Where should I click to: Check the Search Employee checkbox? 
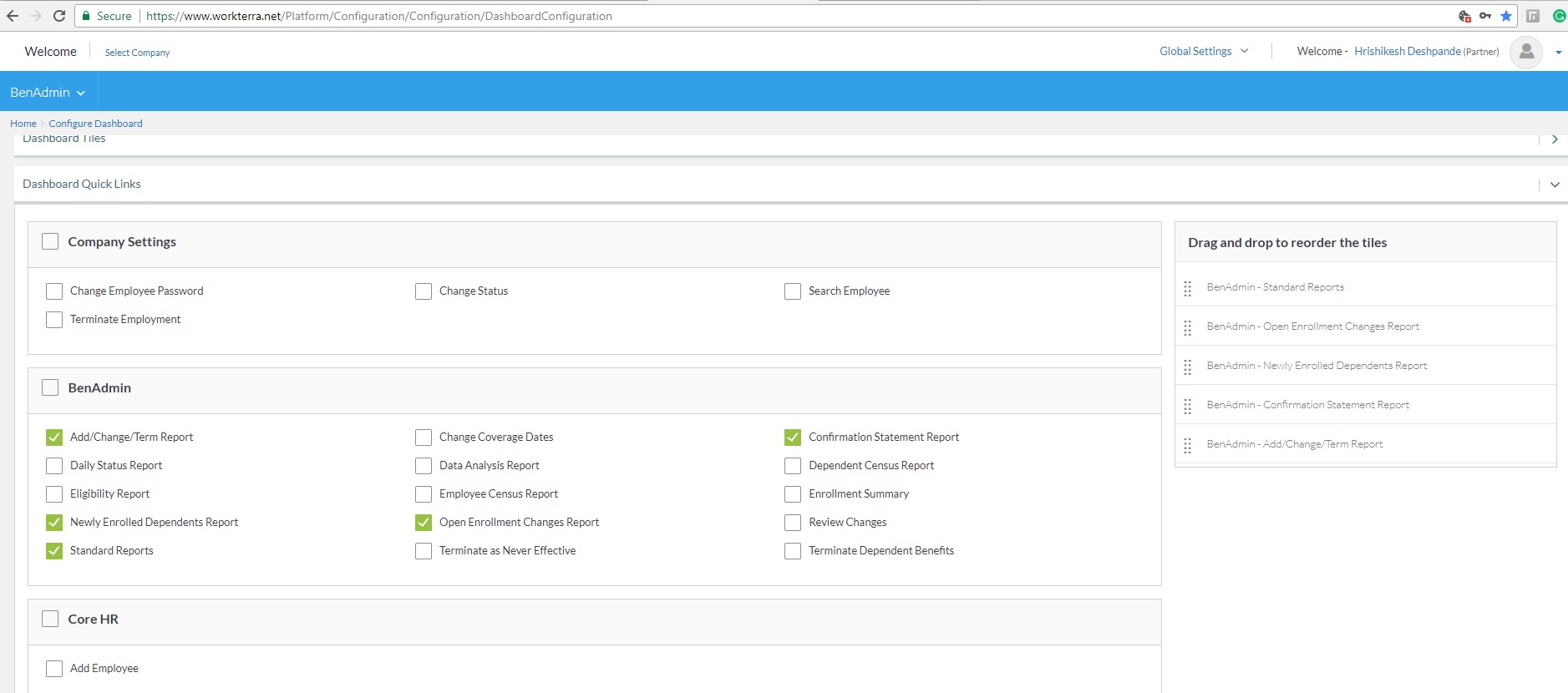coord(793,291)
